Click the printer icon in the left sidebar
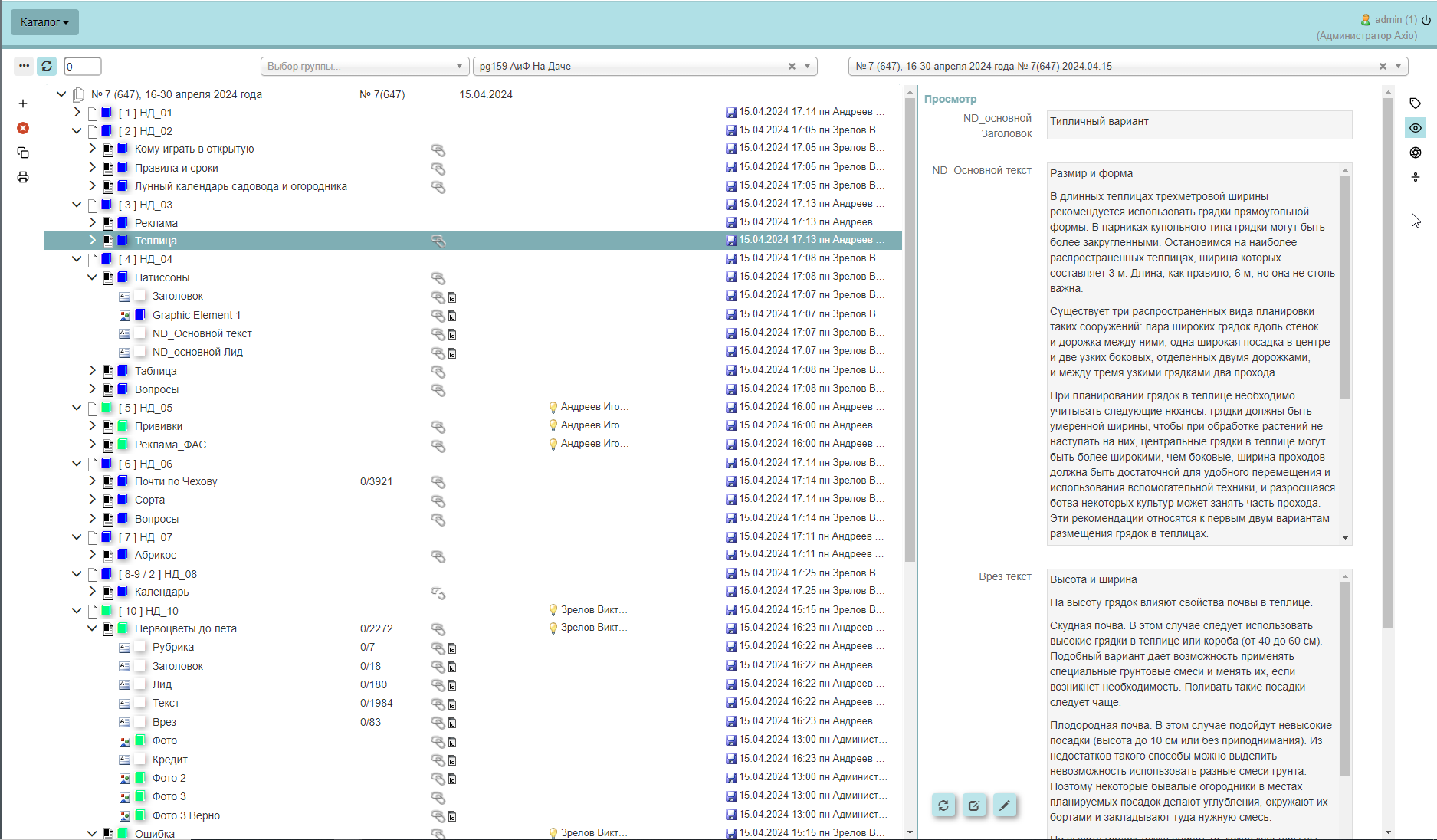The width and height of the screenshot is (1437, 840). 23,177
